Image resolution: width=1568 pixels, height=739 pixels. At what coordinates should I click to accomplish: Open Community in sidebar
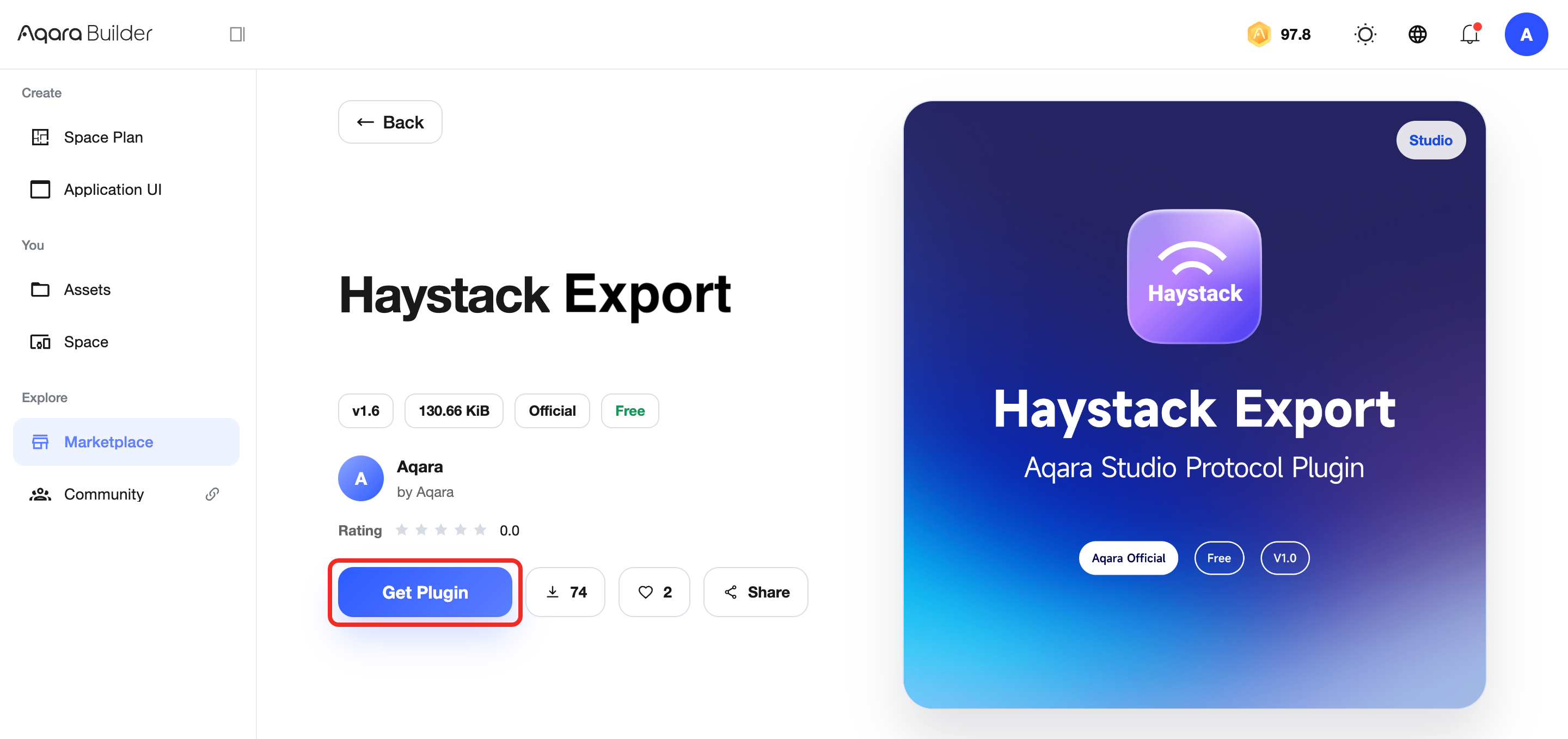pos(126,494)
